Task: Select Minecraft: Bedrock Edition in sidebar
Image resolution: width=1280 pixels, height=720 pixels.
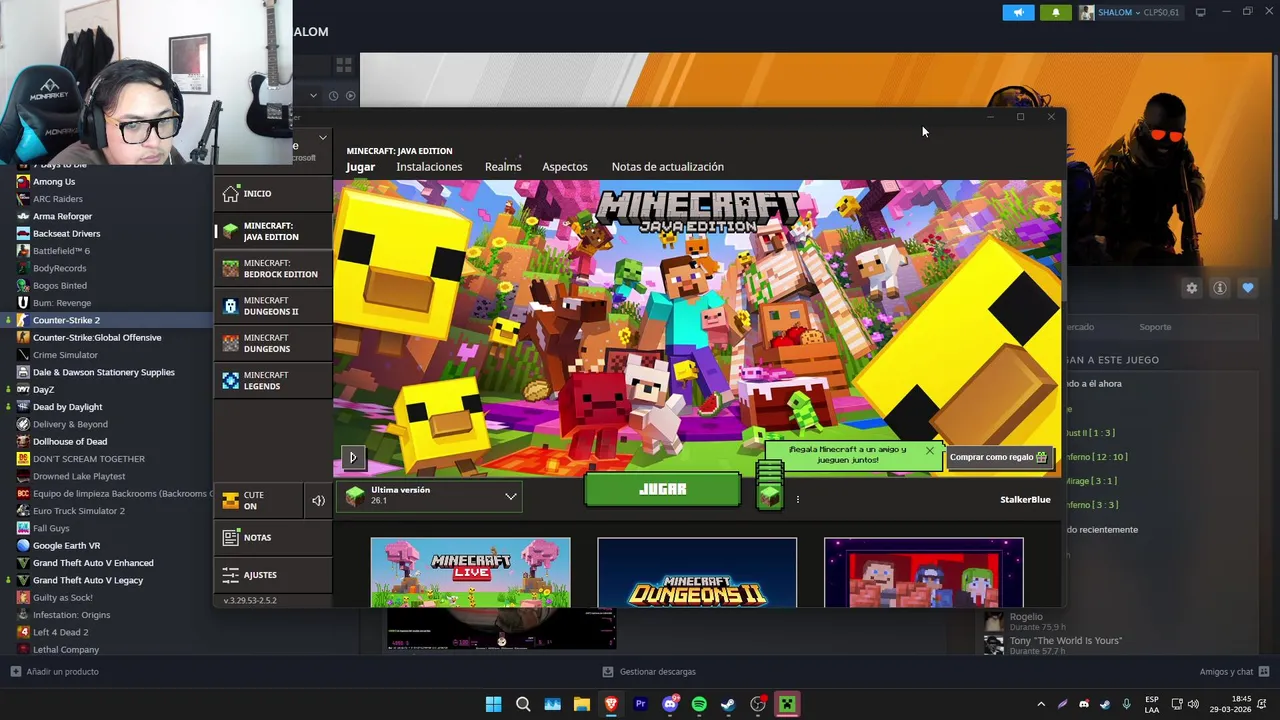Action: coord(273,269)
